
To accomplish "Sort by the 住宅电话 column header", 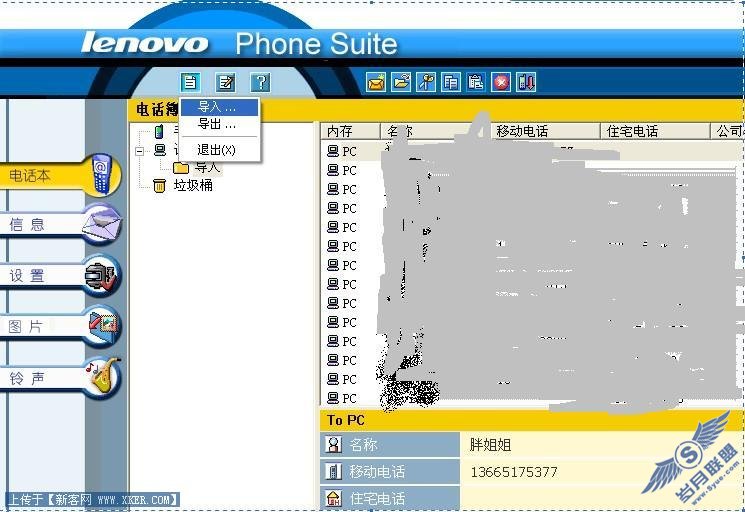I will pyautogui.click(x=655, y=131).
